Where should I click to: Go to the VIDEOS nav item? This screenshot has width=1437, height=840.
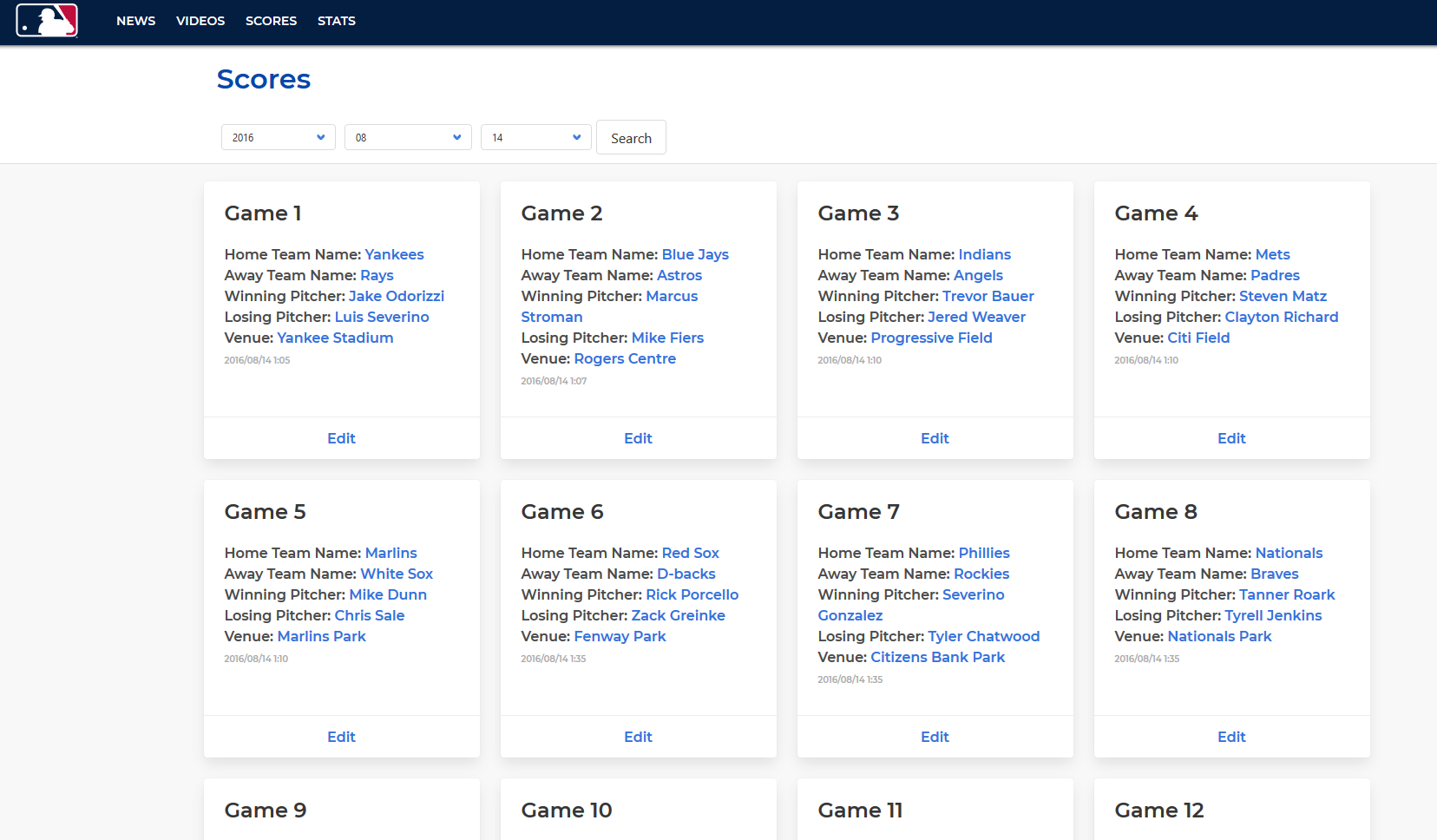200,21
